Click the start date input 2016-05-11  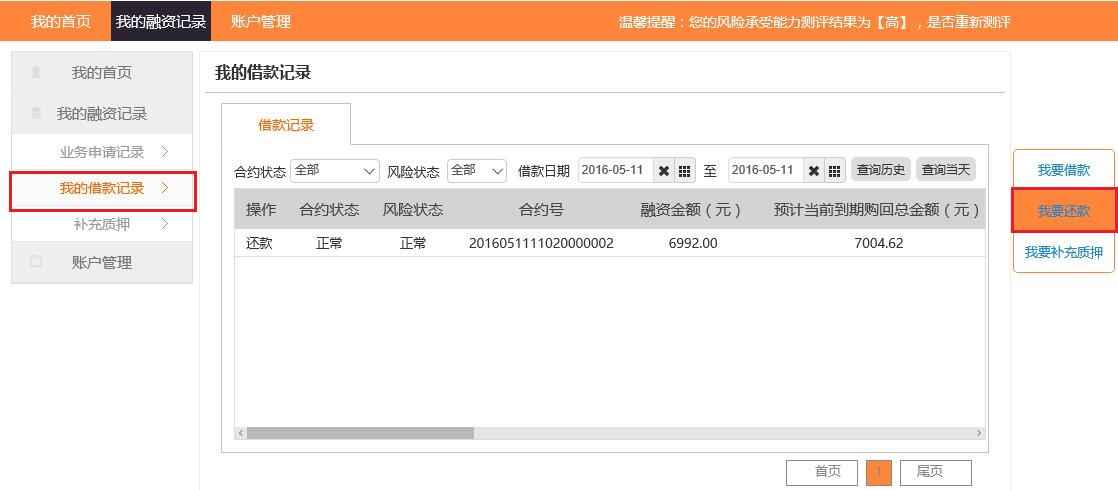click(x=615, y=171)
